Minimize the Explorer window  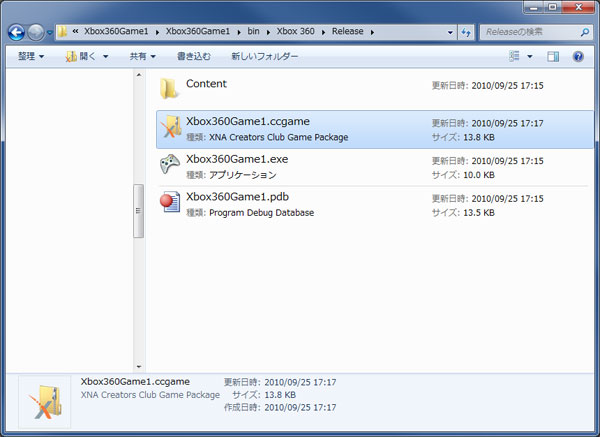tap(533, 7)
